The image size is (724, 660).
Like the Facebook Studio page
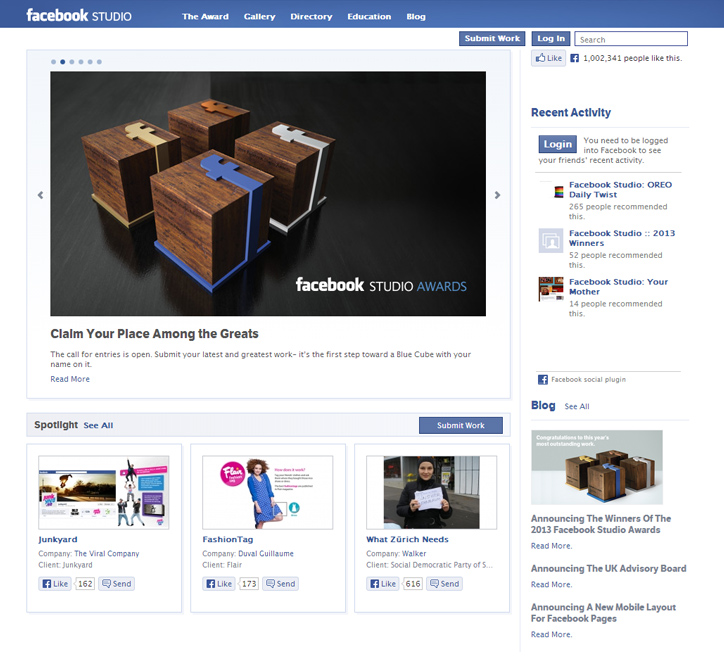click(x=549, y=58)
